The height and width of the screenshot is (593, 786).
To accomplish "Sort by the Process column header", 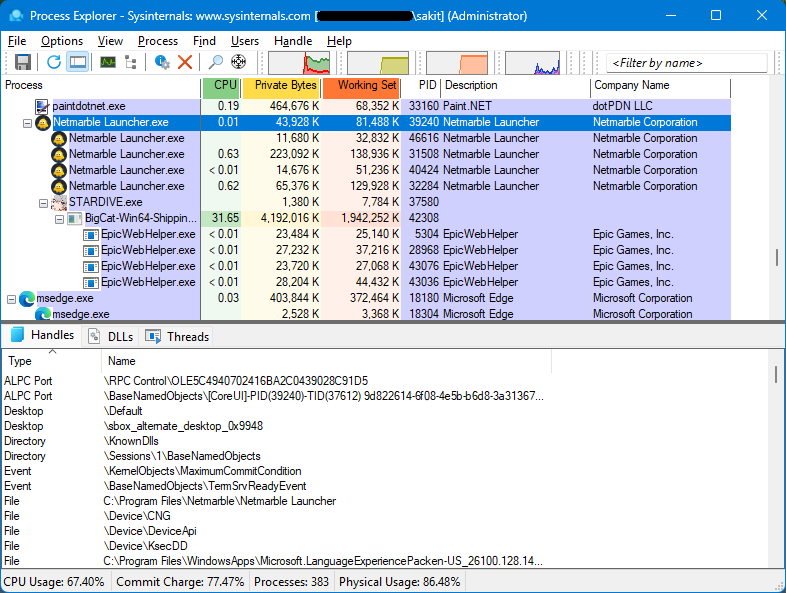I will [x=101, y=86].
